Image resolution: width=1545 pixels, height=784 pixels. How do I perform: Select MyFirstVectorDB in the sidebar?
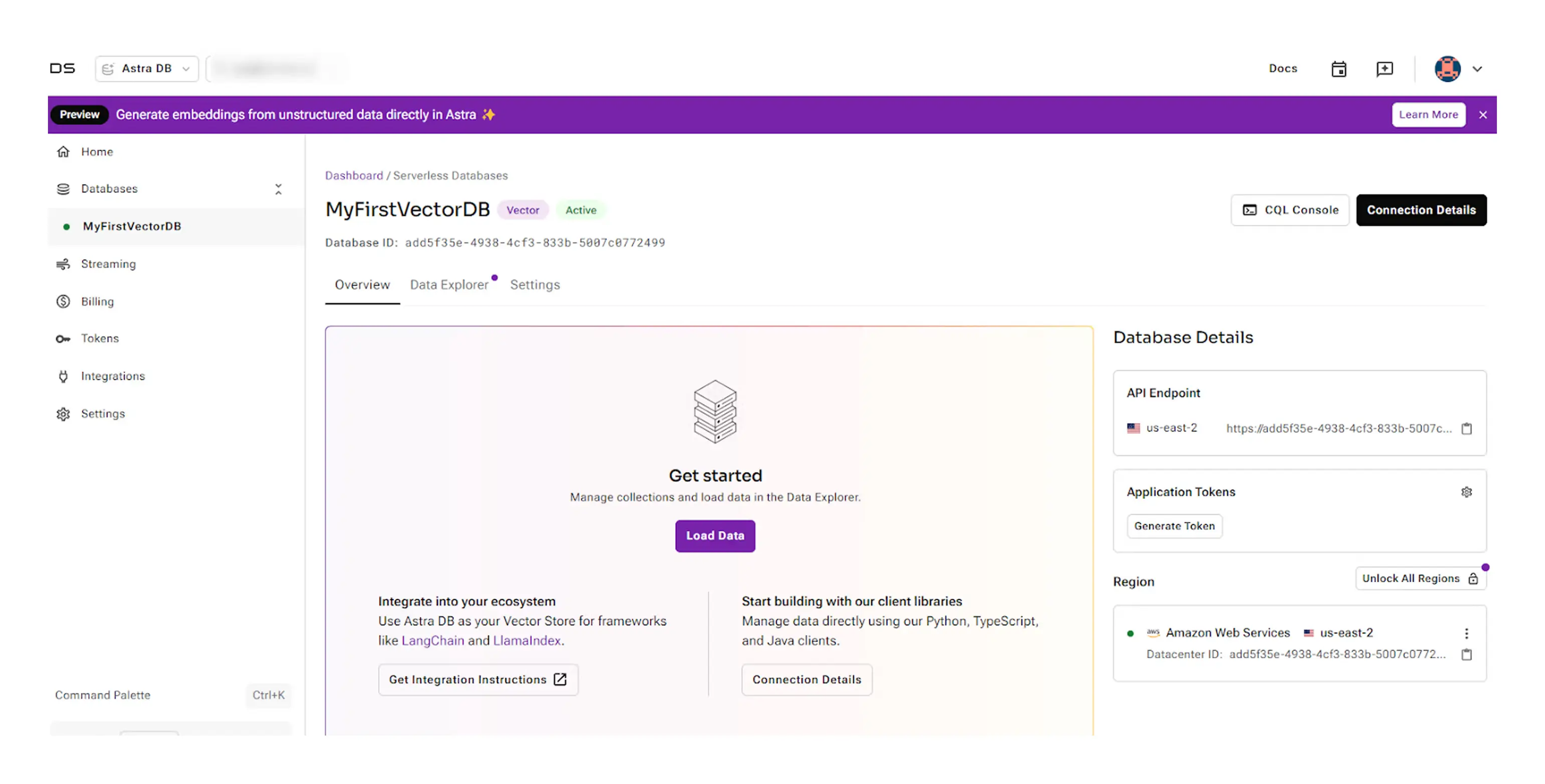point(132,226)
